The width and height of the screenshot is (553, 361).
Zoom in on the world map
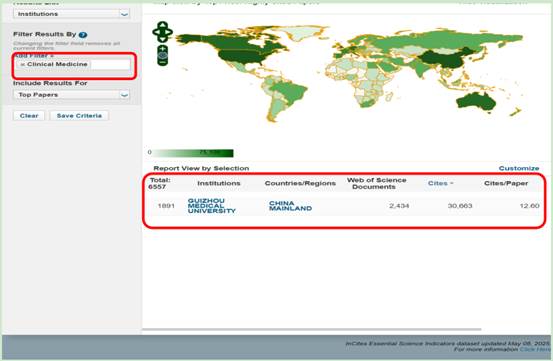coord(163,48)
